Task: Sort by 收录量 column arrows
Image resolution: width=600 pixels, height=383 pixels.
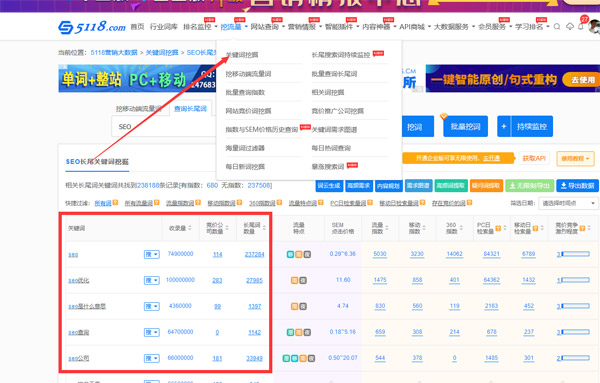Action: coord(190,228)
